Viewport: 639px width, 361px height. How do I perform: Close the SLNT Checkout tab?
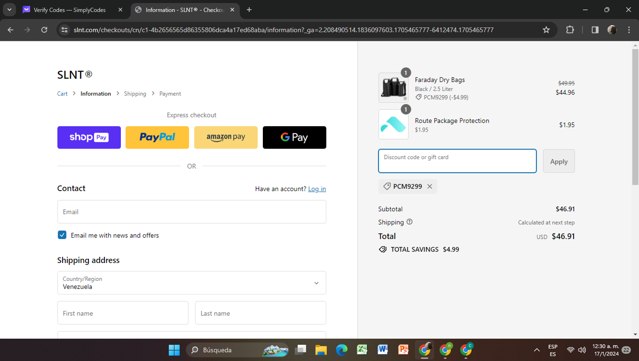[x=232, y=10]
